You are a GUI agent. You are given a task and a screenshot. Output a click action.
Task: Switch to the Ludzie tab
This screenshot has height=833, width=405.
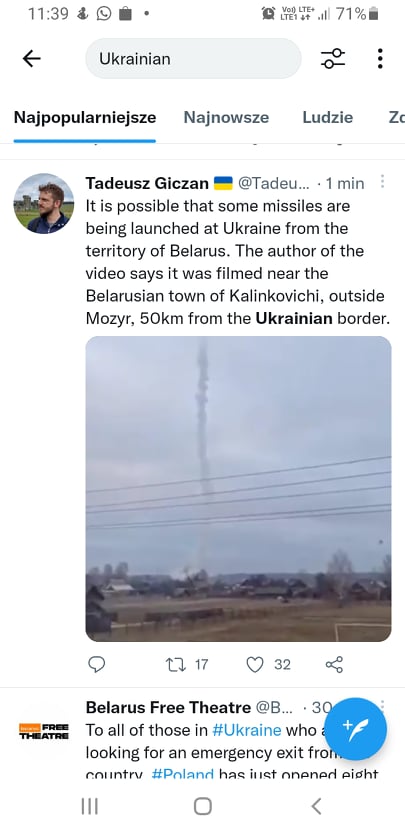coord(328,117)
